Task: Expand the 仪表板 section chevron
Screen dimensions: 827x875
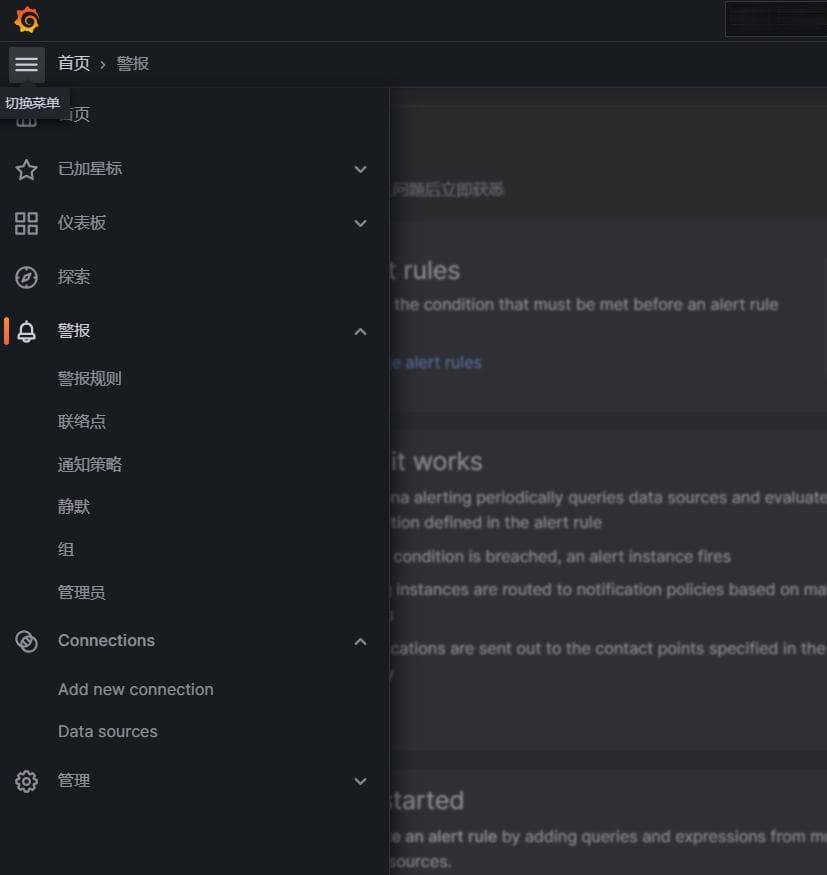Action: pyautogui.click(x=360, y=223)
